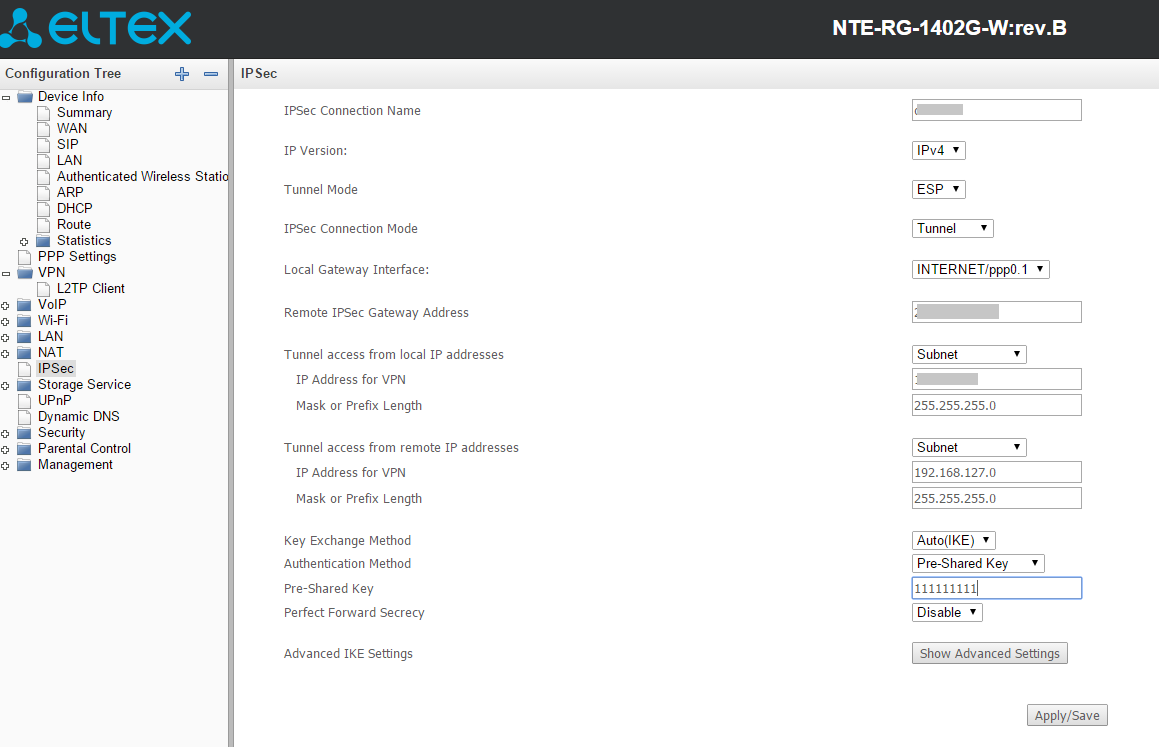Expand the Storage Service folder
The height and width of the screenshot is (747, 1159).
click(x=6, y=386)
